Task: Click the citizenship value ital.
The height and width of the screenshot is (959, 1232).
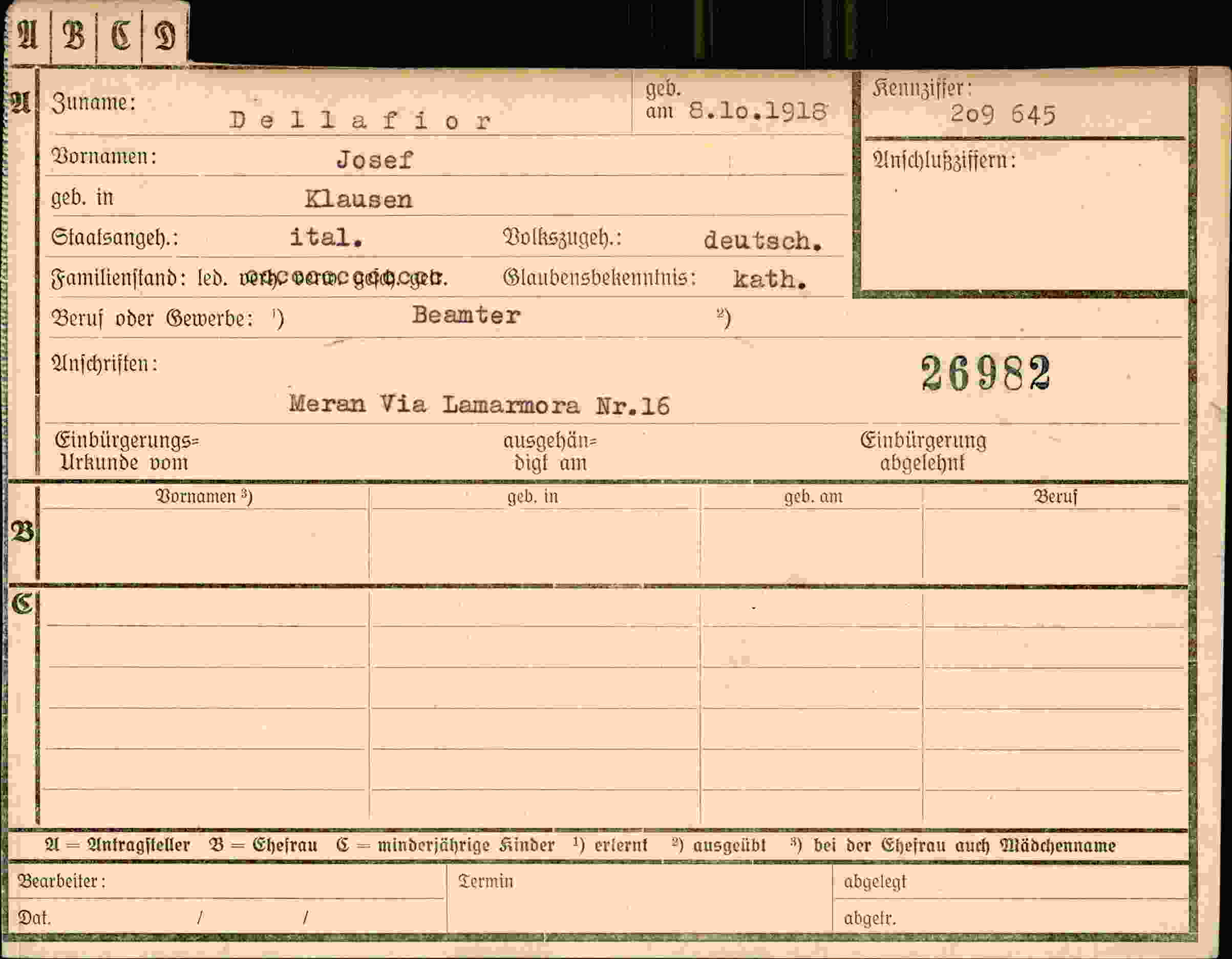Action: (x=326, y=238)
